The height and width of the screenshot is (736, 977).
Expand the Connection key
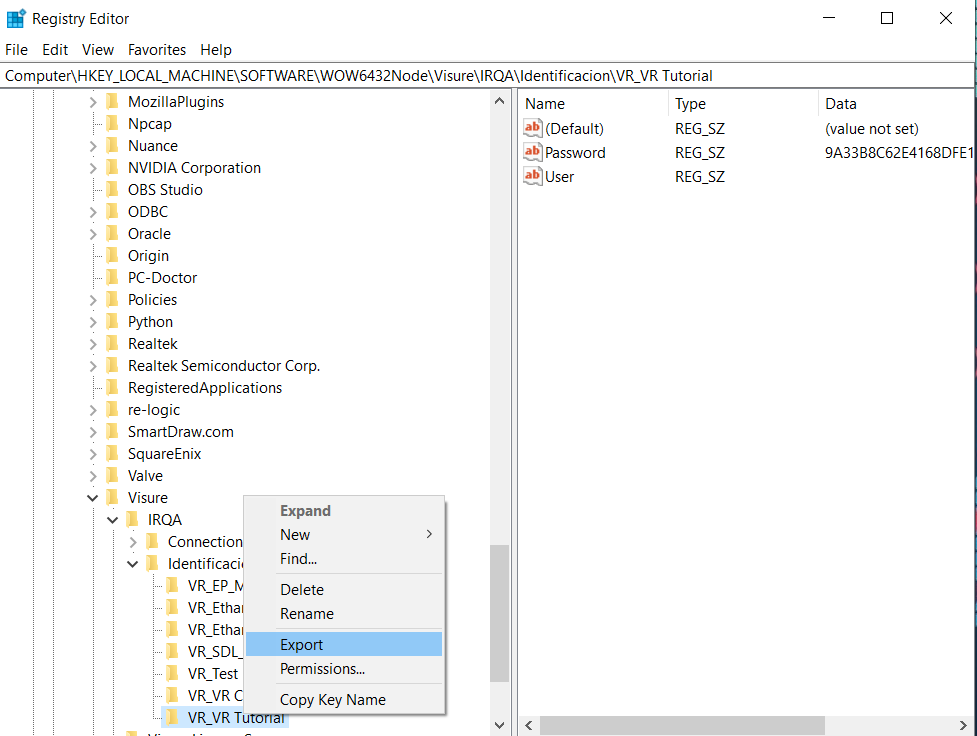tap(133, 542)
